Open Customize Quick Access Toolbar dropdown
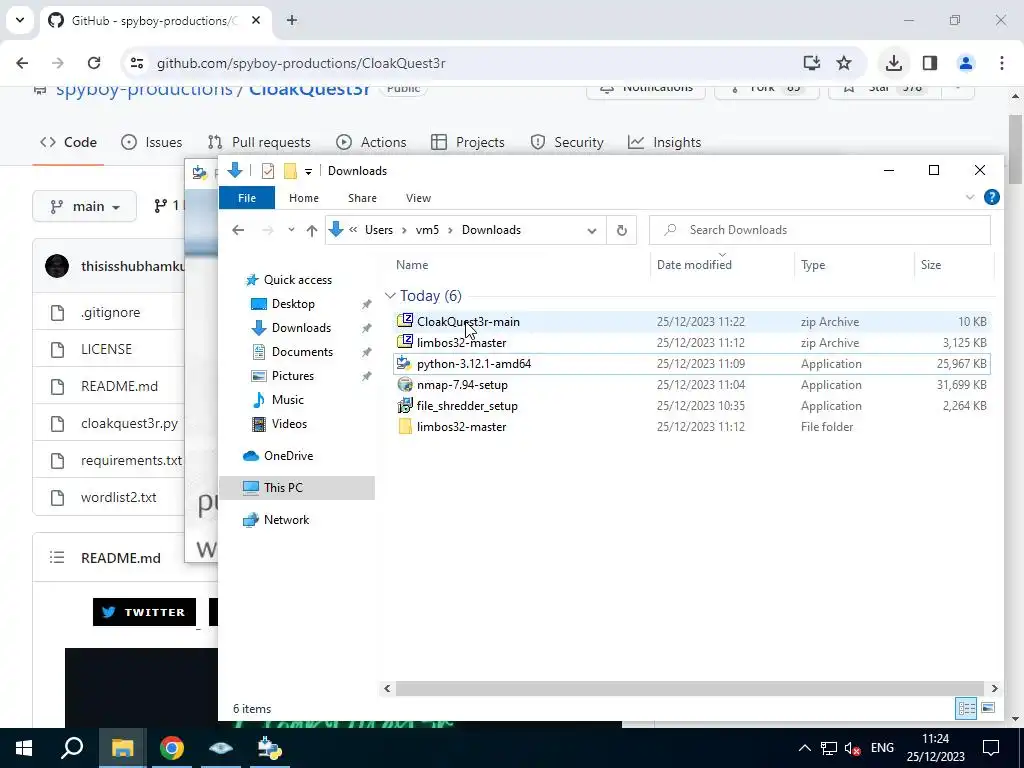The image size is (1024, 768). click(308, 171)
